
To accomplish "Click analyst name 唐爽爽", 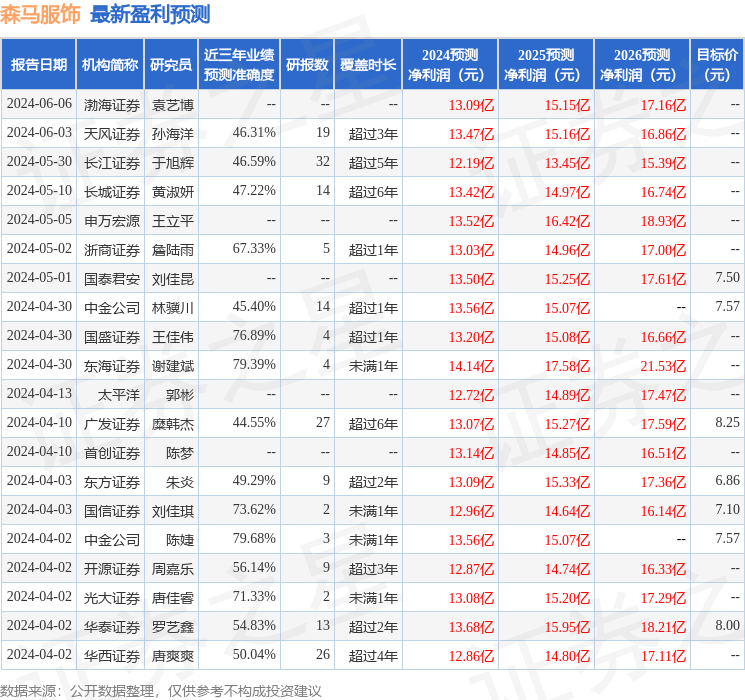I will [173, 656].
